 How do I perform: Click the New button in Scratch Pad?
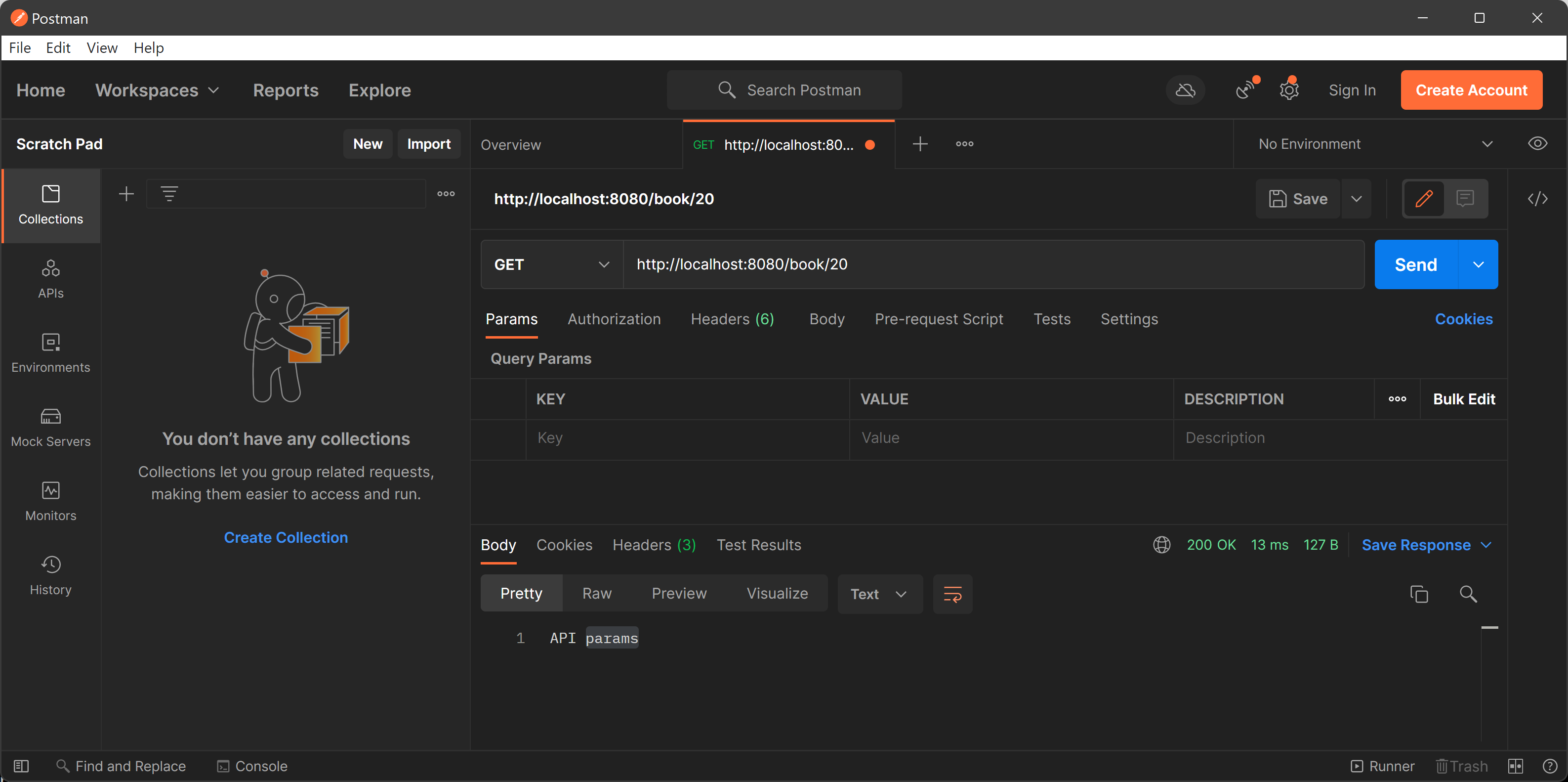pyautogui.click(x=368, y=144)
